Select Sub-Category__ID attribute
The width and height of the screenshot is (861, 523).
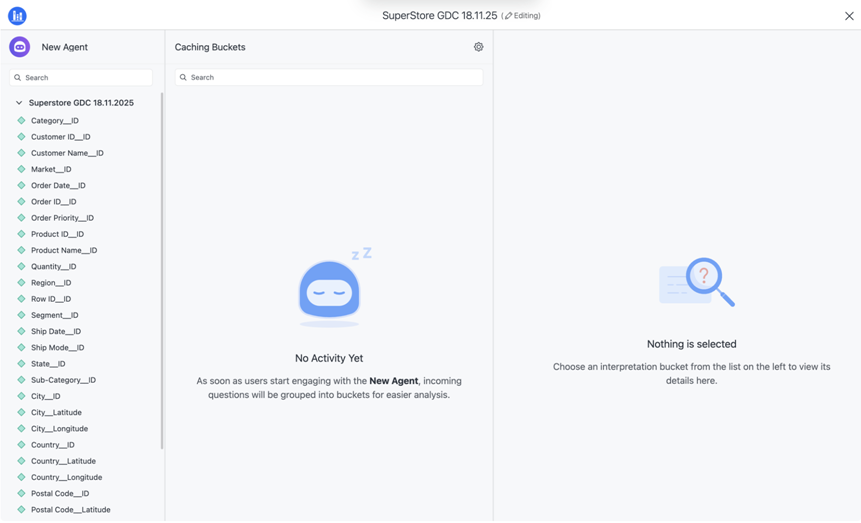(x=63, y=380)
